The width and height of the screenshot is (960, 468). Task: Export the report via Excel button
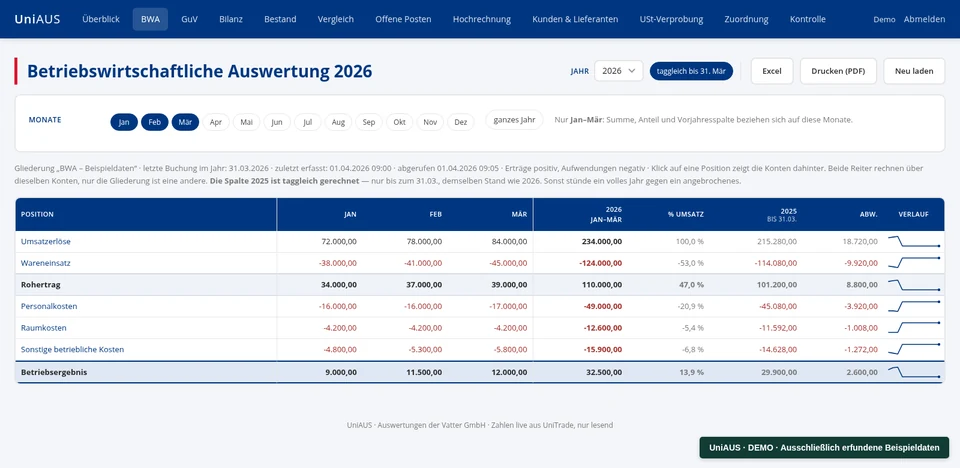(772, 71)
